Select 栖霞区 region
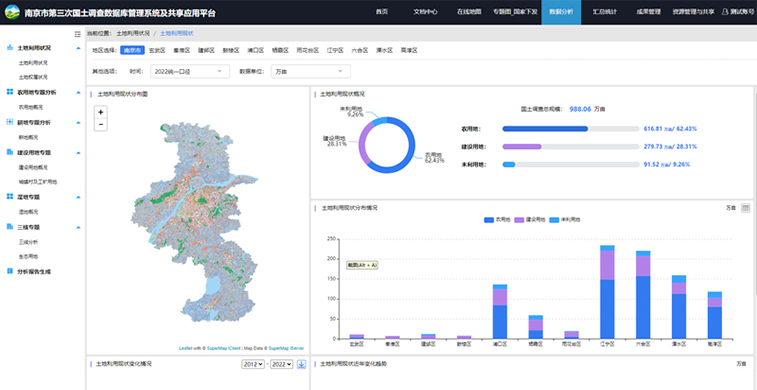The image size is (757, 390). (280, 50)
